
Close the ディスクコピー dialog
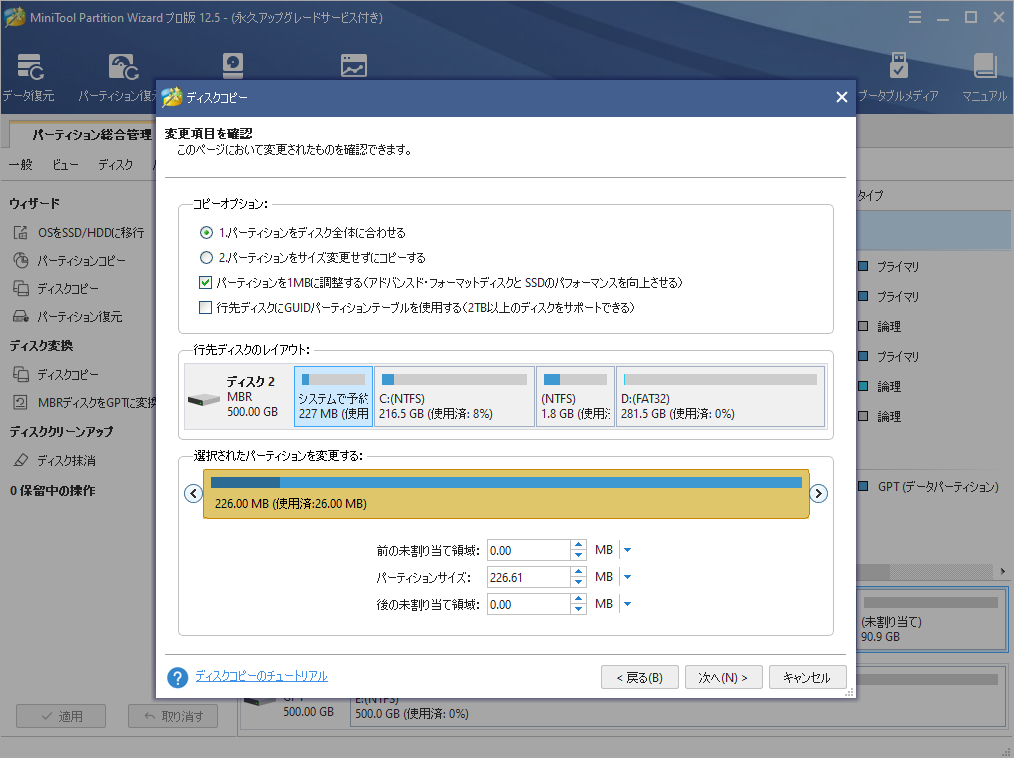[841, 97]
